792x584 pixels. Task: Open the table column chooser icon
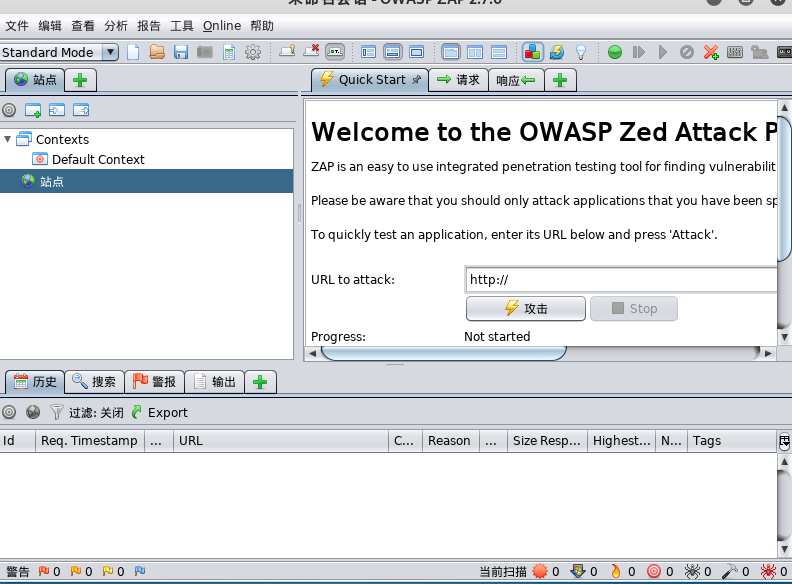click(784, 442)
